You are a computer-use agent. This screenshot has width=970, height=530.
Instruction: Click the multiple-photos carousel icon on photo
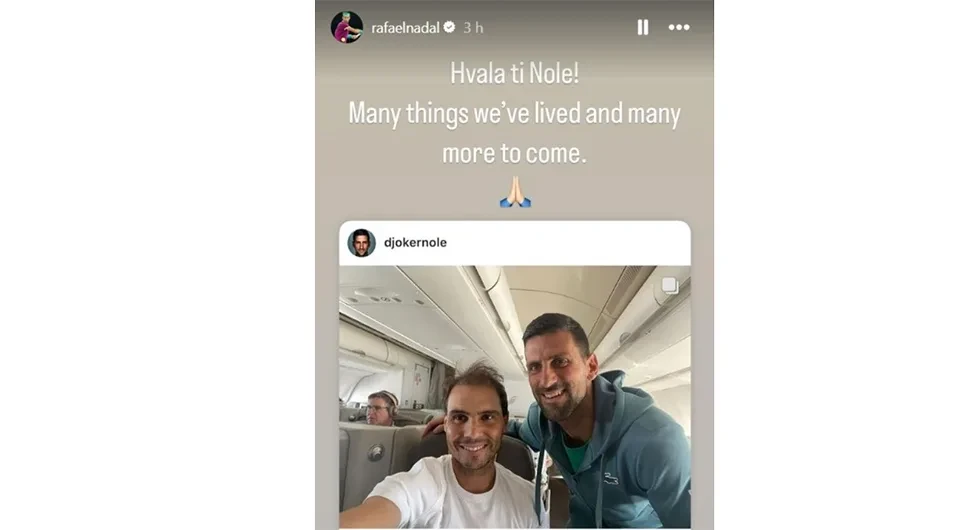pyautogui.click(x=669, y=286)
